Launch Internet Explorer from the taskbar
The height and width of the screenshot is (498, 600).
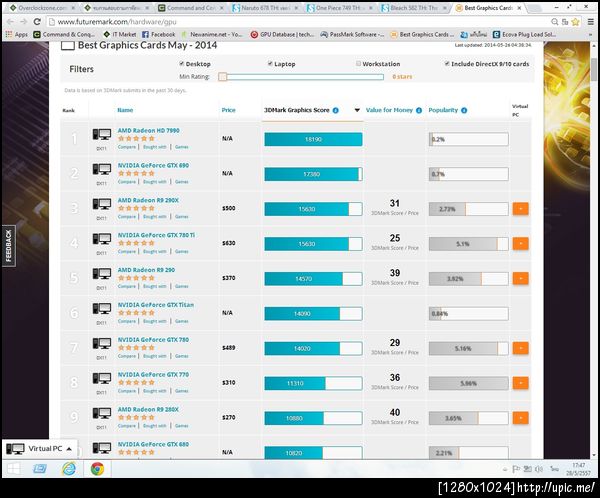tap(69, 469)
